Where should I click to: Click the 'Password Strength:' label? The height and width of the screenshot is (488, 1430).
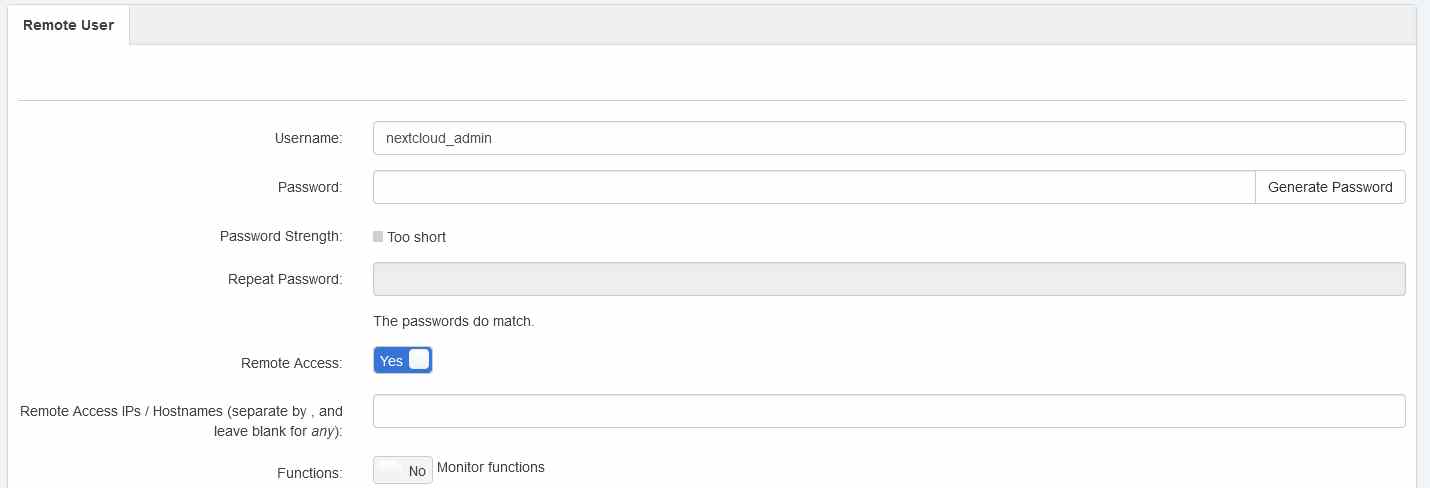[281, 237]
